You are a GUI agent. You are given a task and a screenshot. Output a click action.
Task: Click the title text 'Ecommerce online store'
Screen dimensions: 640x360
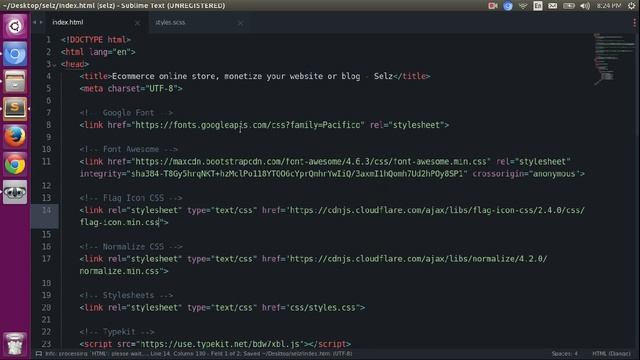(165, 76)
